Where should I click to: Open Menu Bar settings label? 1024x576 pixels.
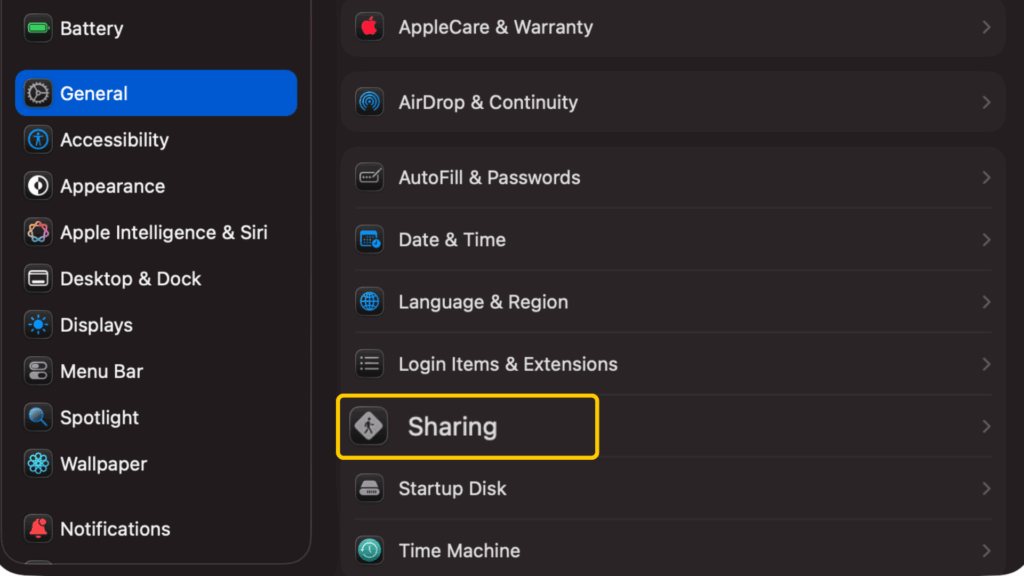(101, 371)
